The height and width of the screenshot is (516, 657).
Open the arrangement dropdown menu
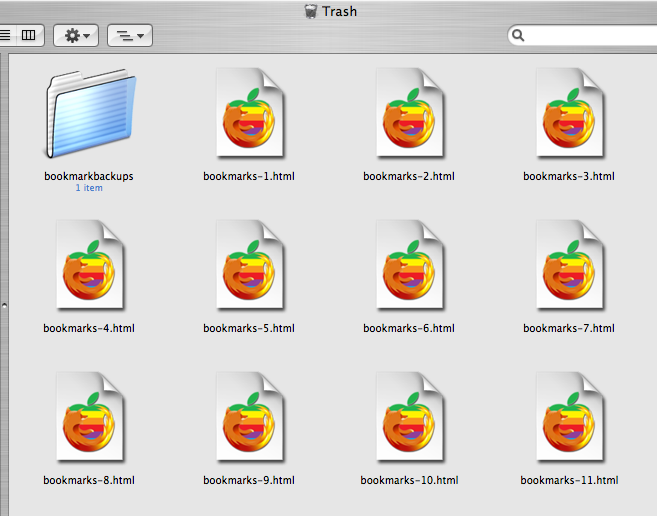[x=130, y=35]
